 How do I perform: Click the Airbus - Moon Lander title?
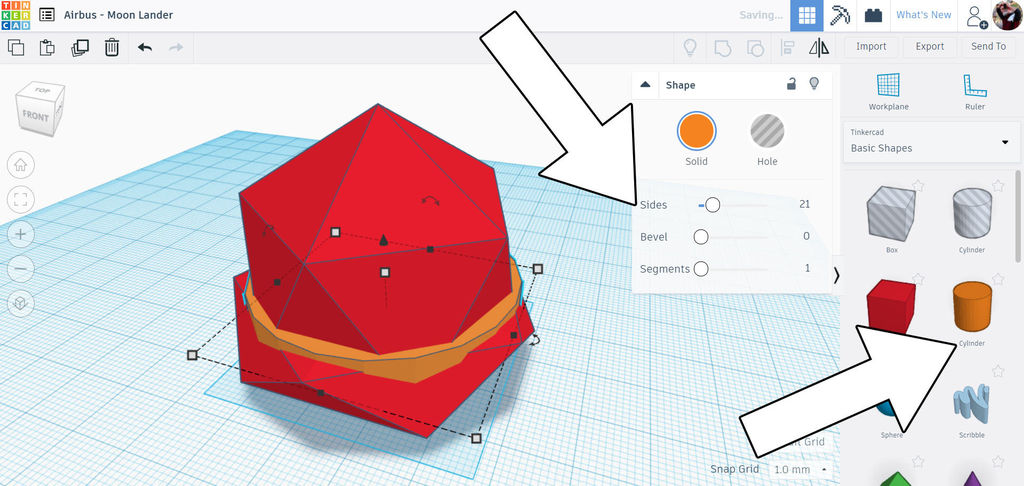point(118,15)
